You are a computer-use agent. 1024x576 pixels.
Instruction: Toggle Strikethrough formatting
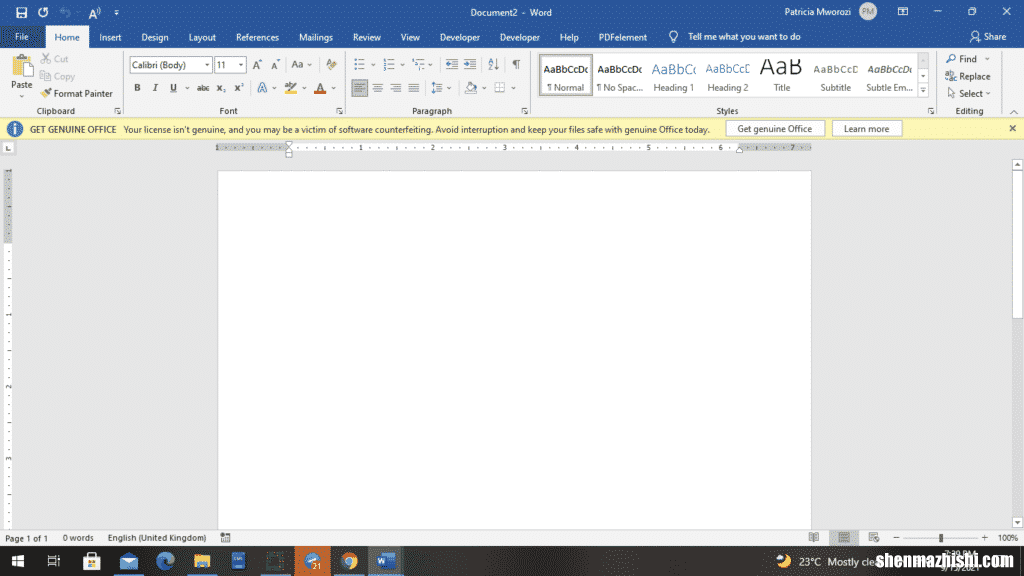tap(203, 88)
